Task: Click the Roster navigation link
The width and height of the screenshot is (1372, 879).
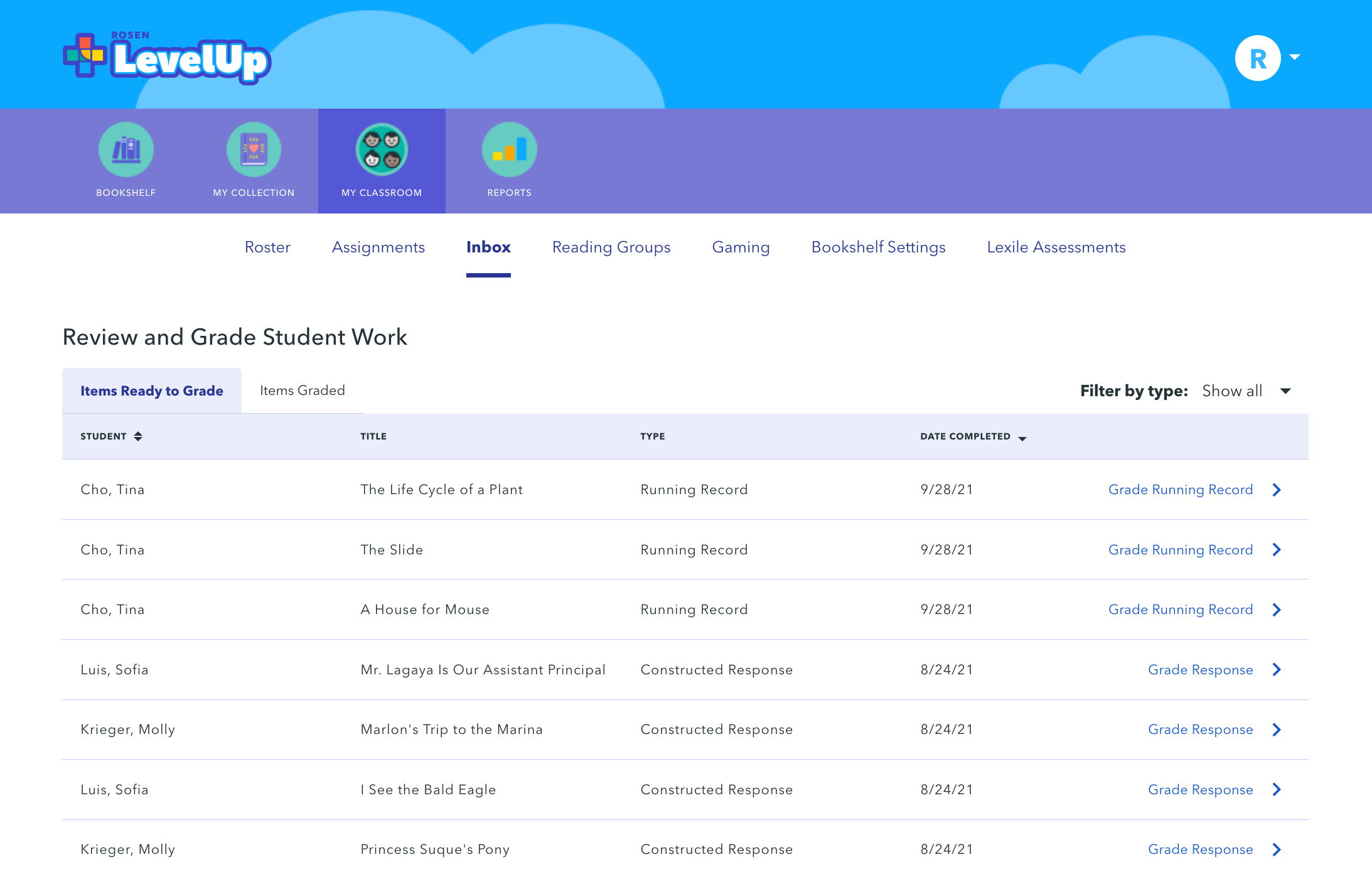Action: (267, 247)
